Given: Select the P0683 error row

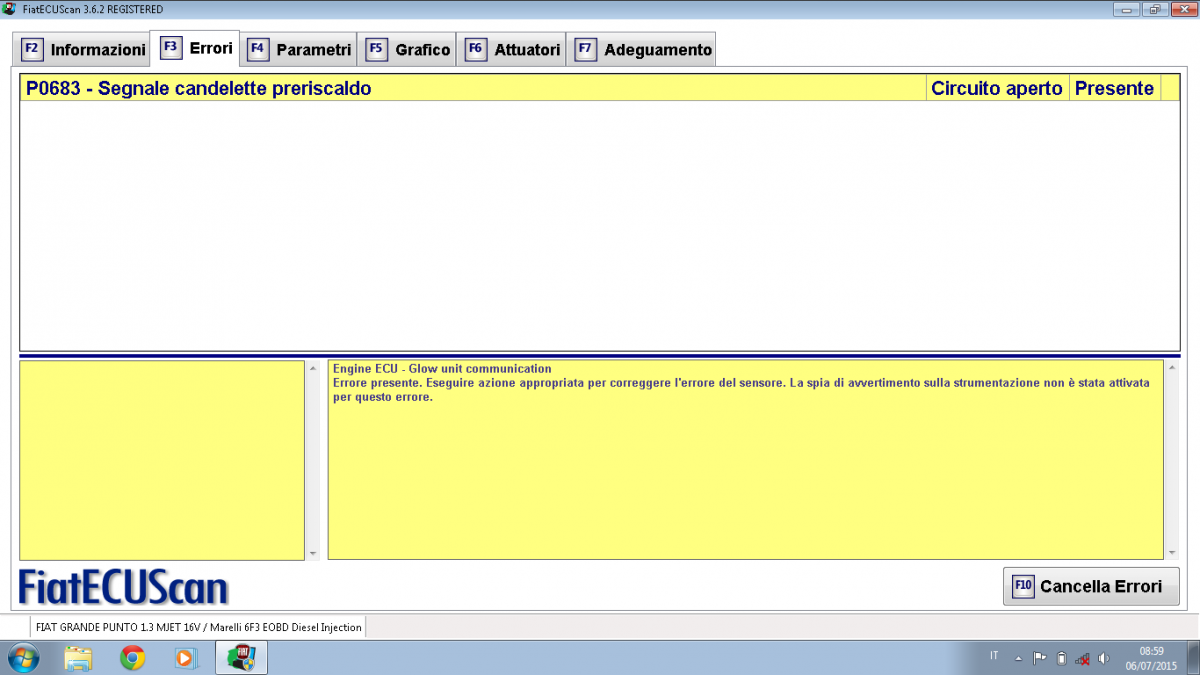Looking at the screenshot, I should pos(599,88).
